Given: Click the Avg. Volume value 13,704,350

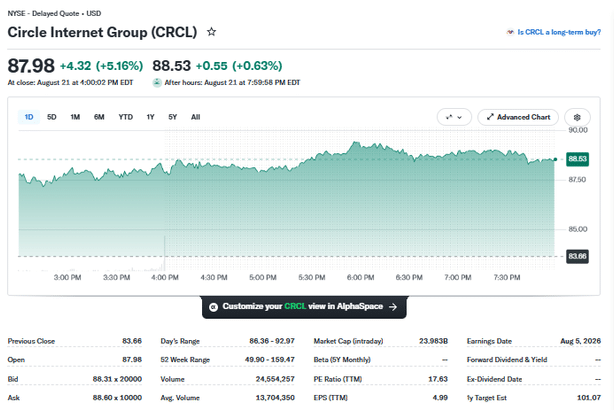Looking at the screenshot, I should 275,398.
